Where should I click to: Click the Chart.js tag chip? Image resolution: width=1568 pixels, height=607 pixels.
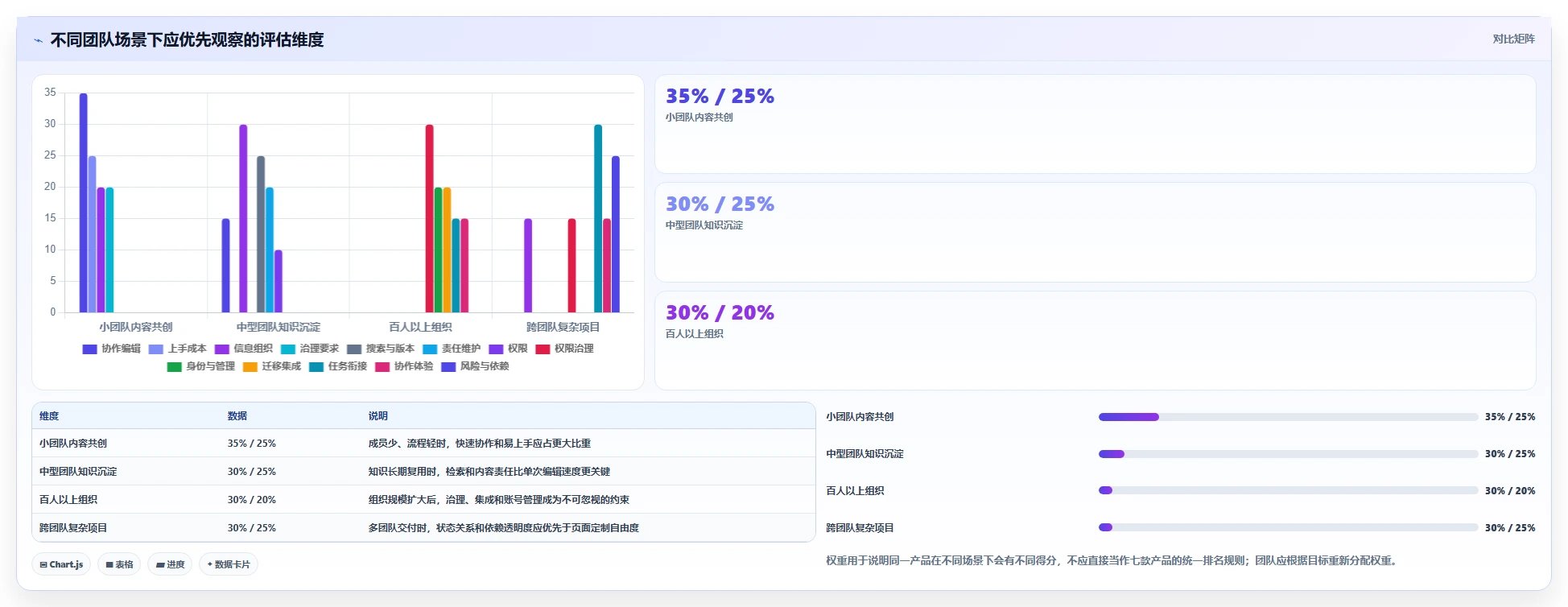(61, 564)
